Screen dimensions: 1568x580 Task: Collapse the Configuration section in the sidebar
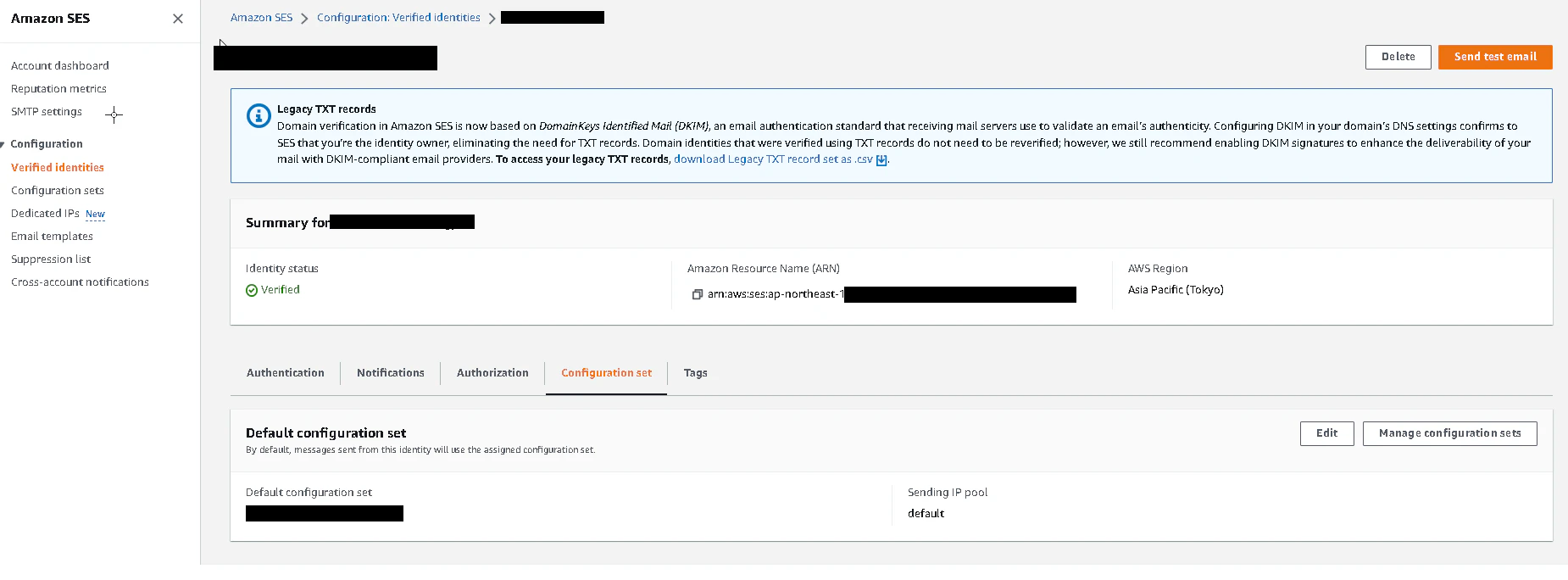(3, 145)
